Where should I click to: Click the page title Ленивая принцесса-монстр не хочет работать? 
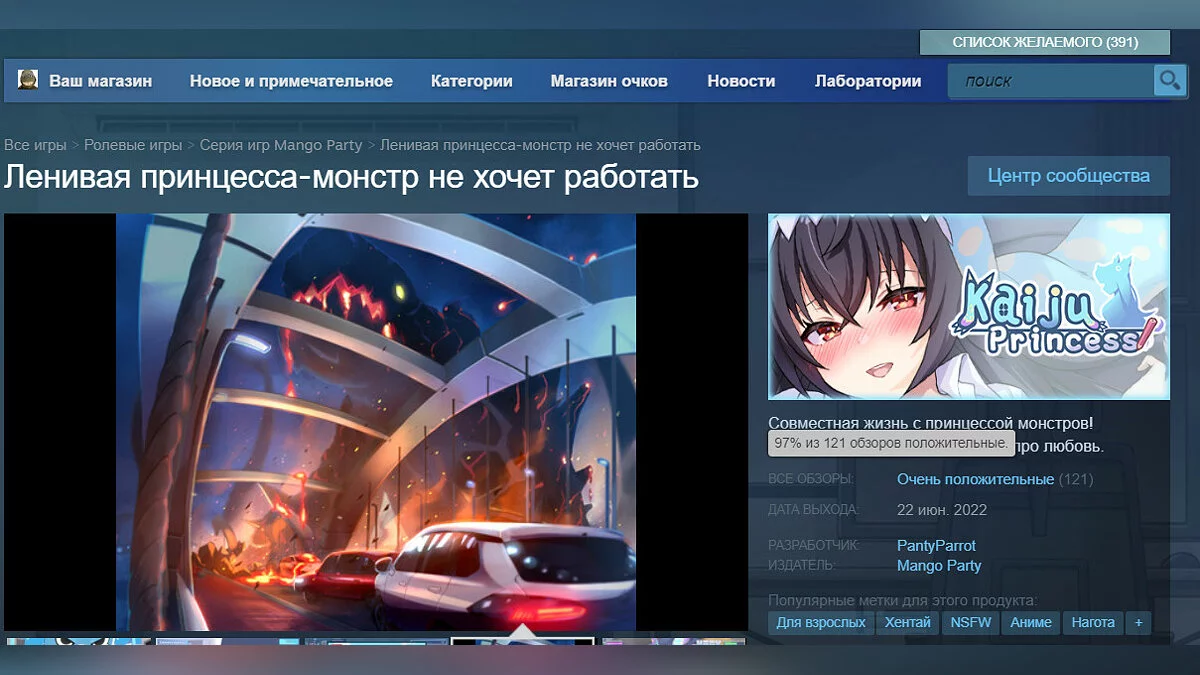[x=351, y=177]
